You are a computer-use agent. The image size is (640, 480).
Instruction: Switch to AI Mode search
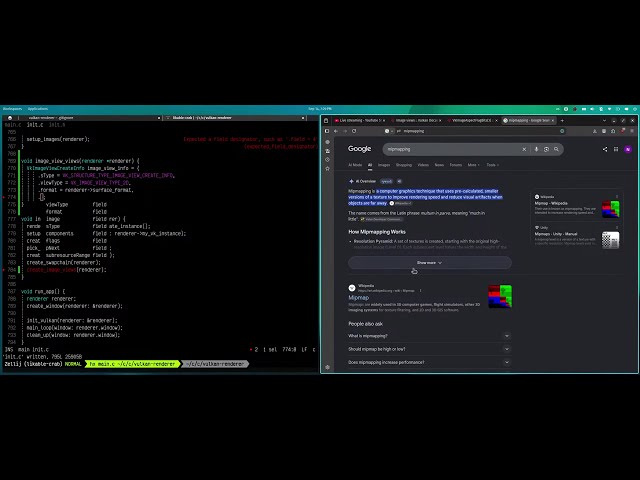pyautogui.click(x=355, y=165)
